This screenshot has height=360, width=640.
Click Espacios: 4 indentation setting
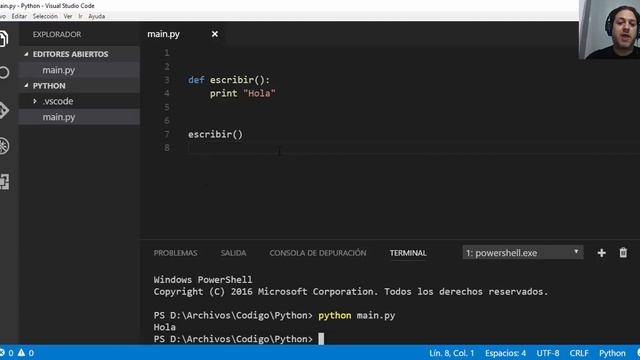(x=505, y=353)
